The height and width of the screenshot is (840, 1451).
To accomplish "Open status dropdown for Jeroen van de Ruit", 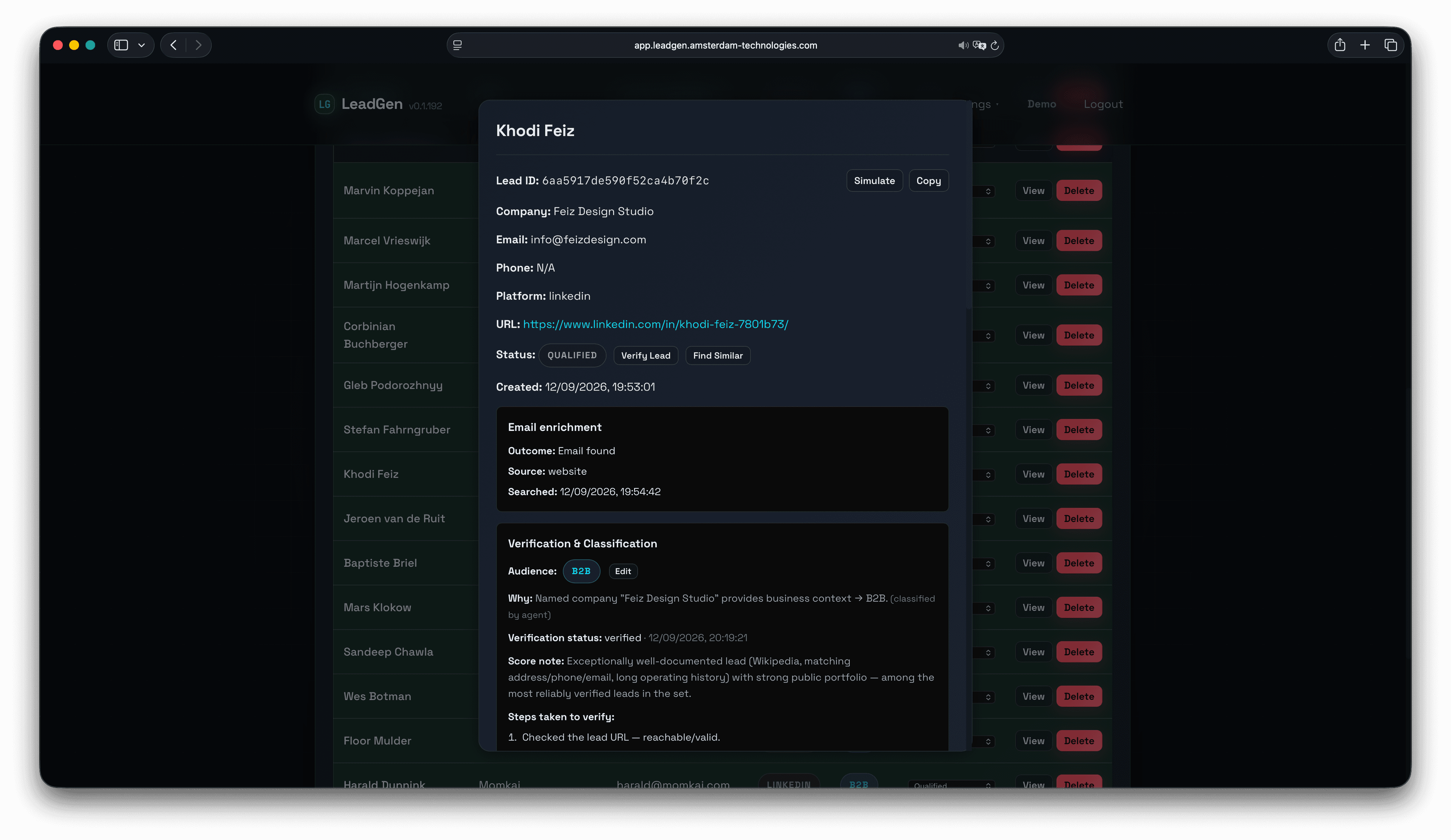I will click(985, 519).
